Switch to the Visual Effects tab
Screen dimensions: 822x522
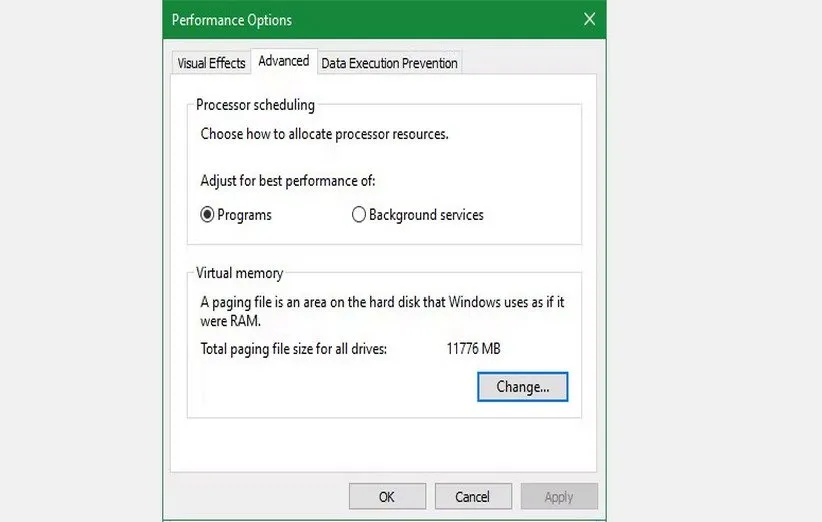211,63
